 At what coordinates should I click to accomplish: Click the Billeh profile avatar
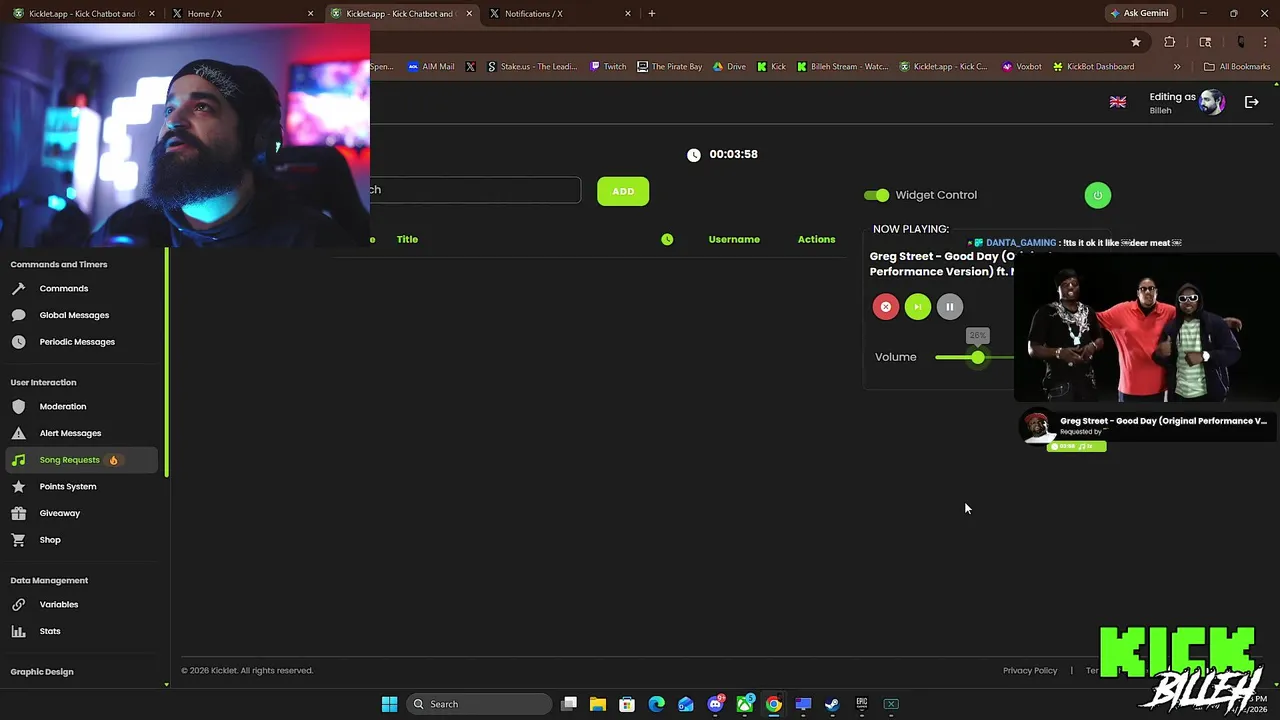[x=1211, y=102]
